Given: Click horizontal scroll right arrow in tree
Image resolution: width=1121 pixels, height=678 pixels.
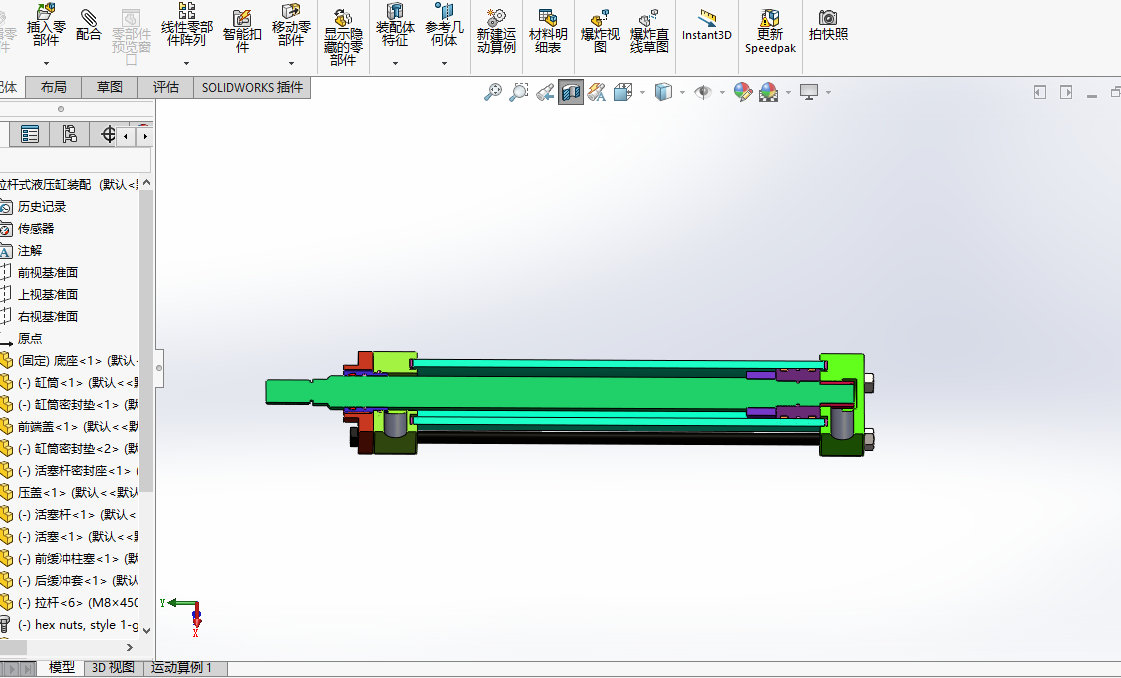Looking at the screenshot, I should 129,647.
